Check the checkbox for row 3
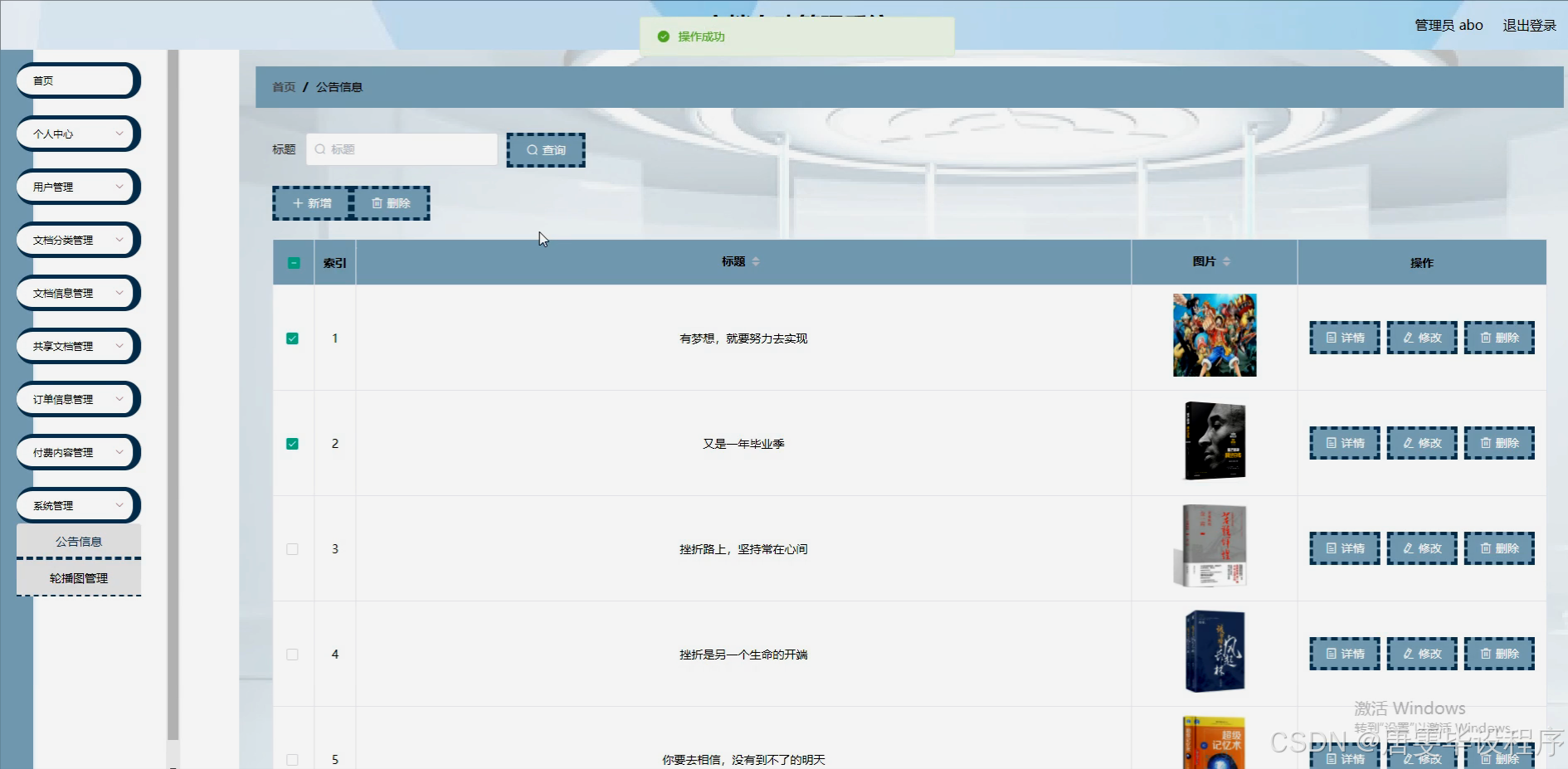This screenshot has height=769, width=1568. pyautogui.click(x=292, y=549)
